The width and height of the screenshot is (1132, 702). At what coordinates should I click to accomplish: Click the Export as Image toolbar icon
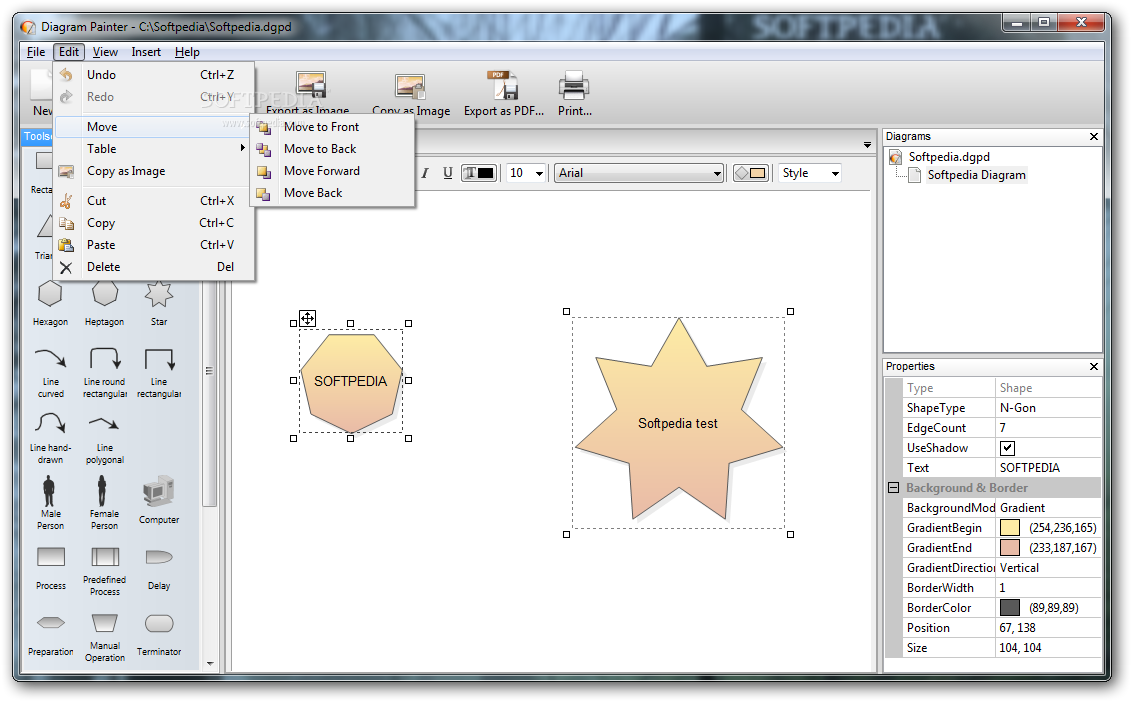pyautogui.click(x=311, y=86)
